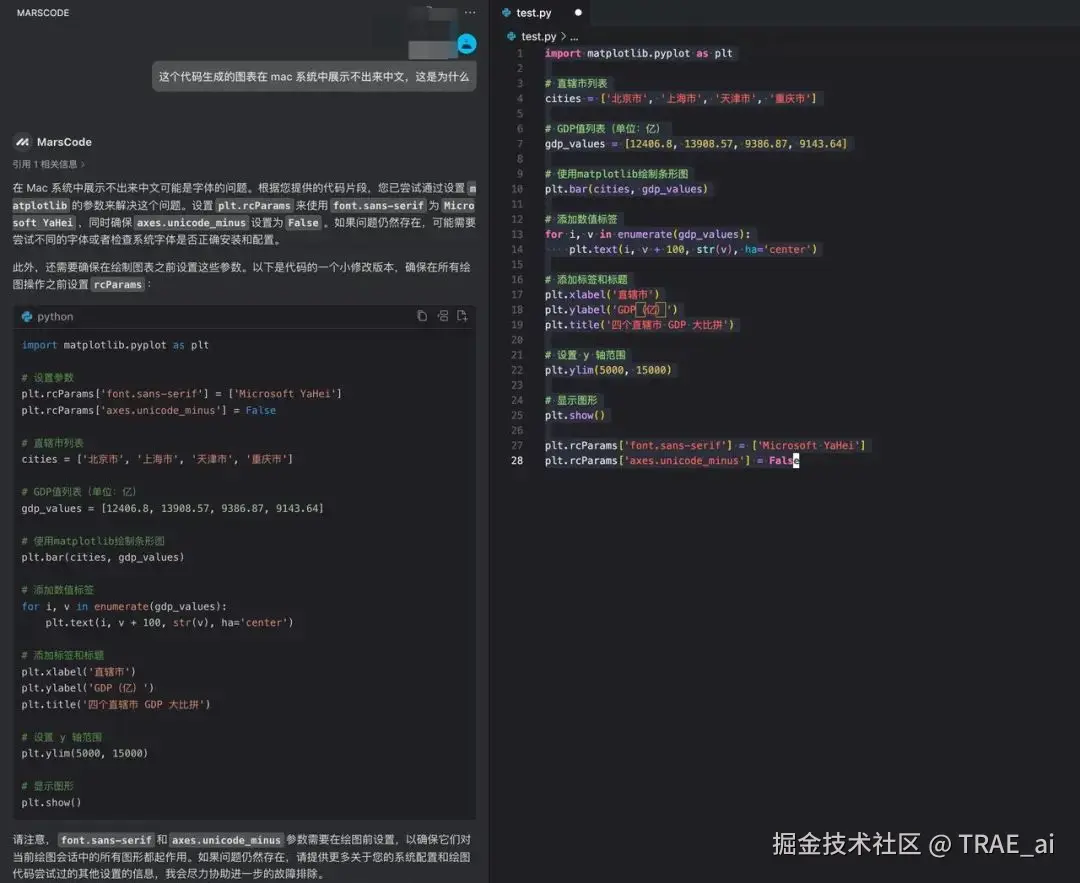The height and width of the screenshot is (883, 1080).
Task: Click line number 18 in the editor gutter
Action: 518,309
